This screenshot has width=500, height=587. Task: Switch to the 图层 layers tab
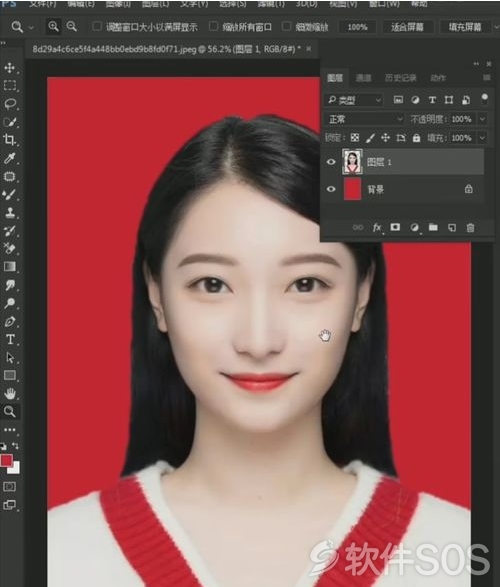coord(335,77)
